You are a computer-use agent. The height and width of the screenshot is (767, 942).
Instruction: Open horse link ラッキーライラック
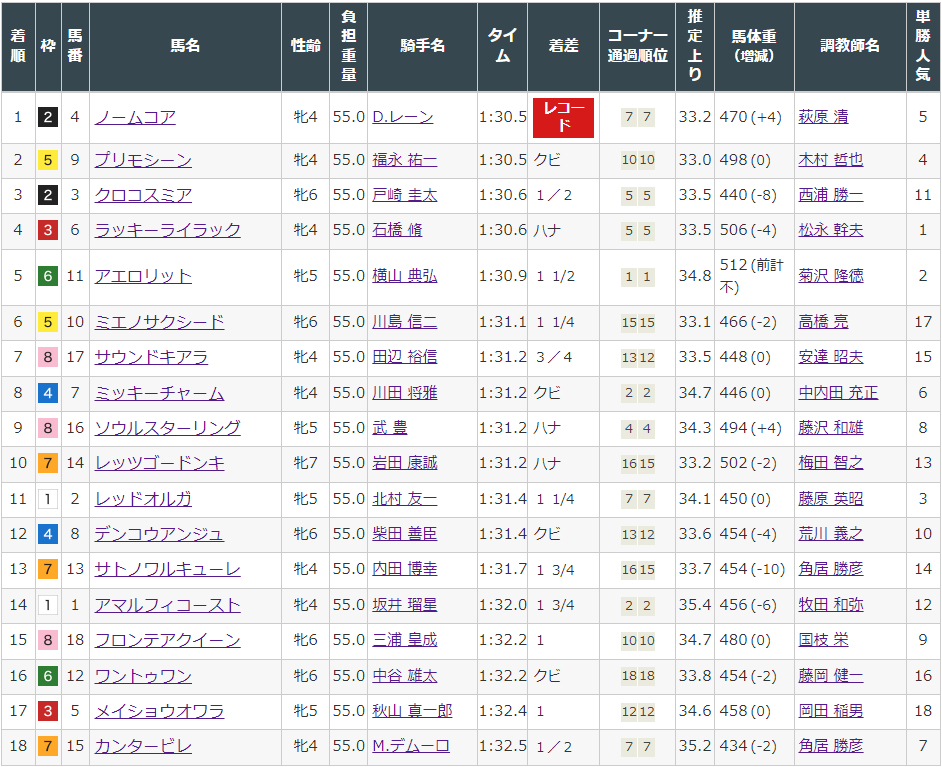click(168, 230)
